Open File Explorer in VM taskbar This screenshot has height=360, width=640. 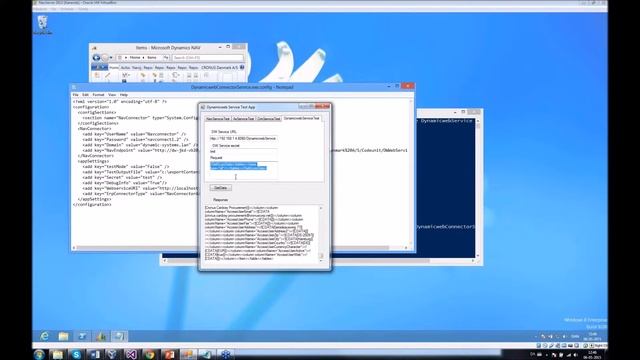pos(63,336)
